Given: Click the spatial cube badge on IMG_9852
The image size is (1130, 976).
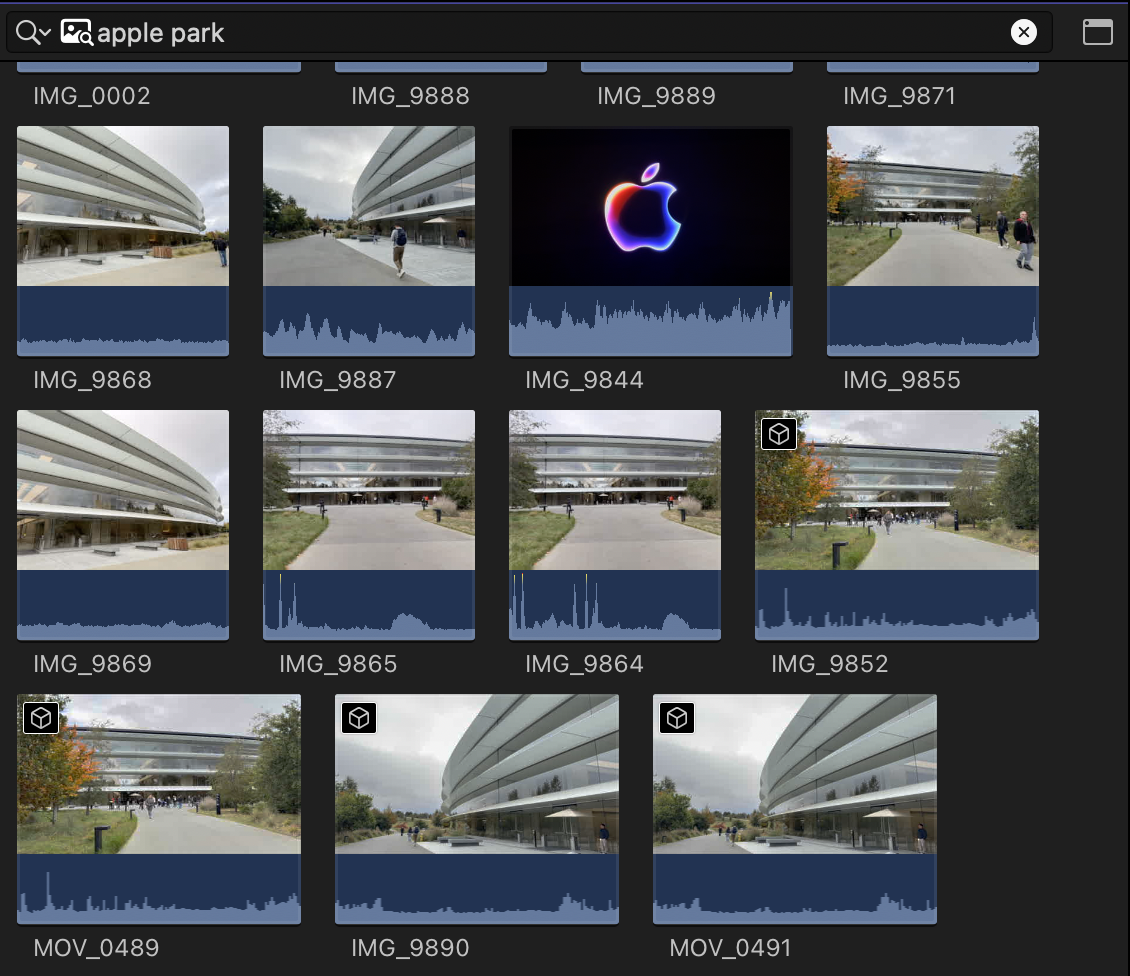Looking at the screenshot, I should coord(779,434).
